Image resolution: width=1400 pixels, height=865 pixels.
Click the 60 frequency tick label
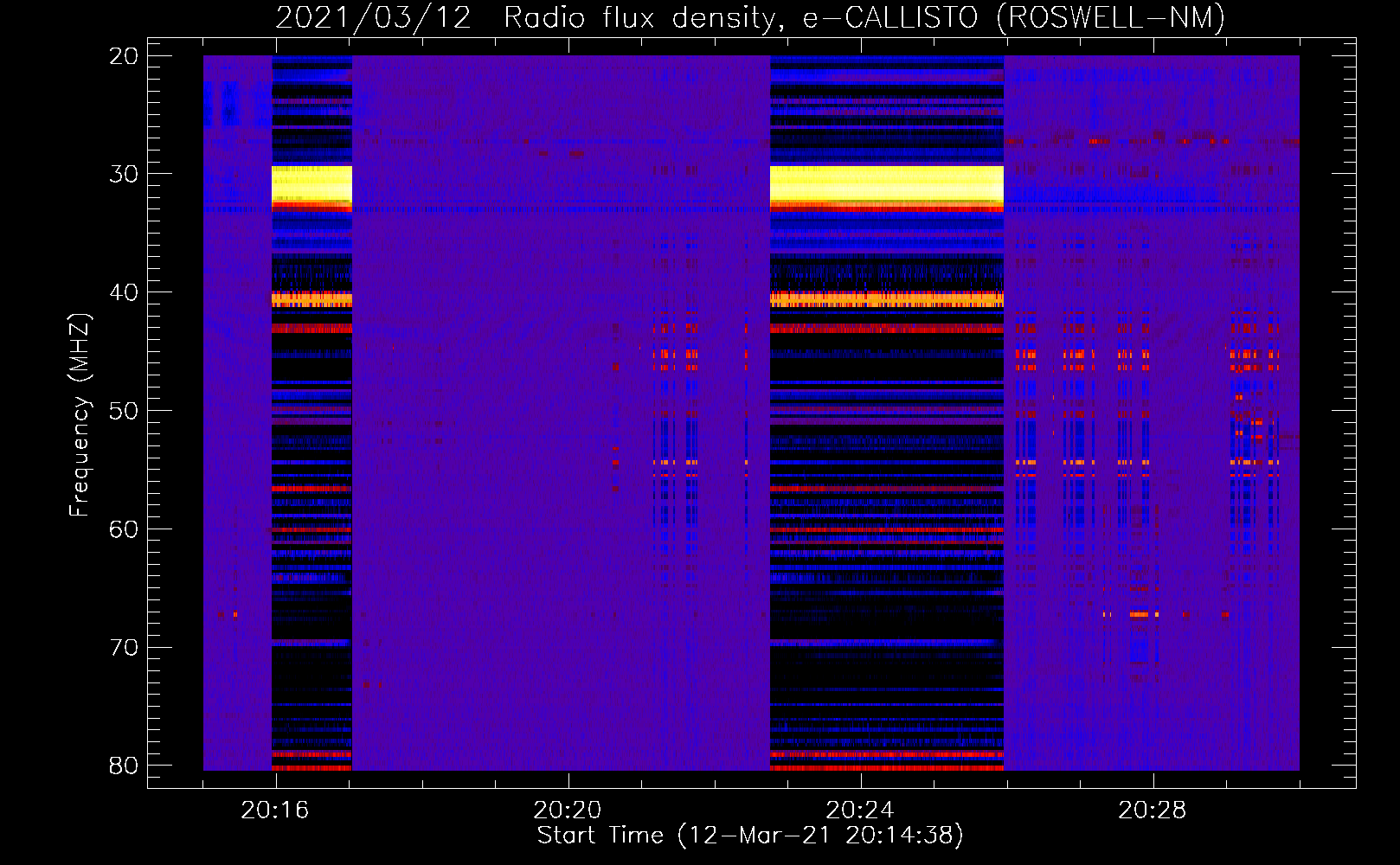click(x=124, y=529)
